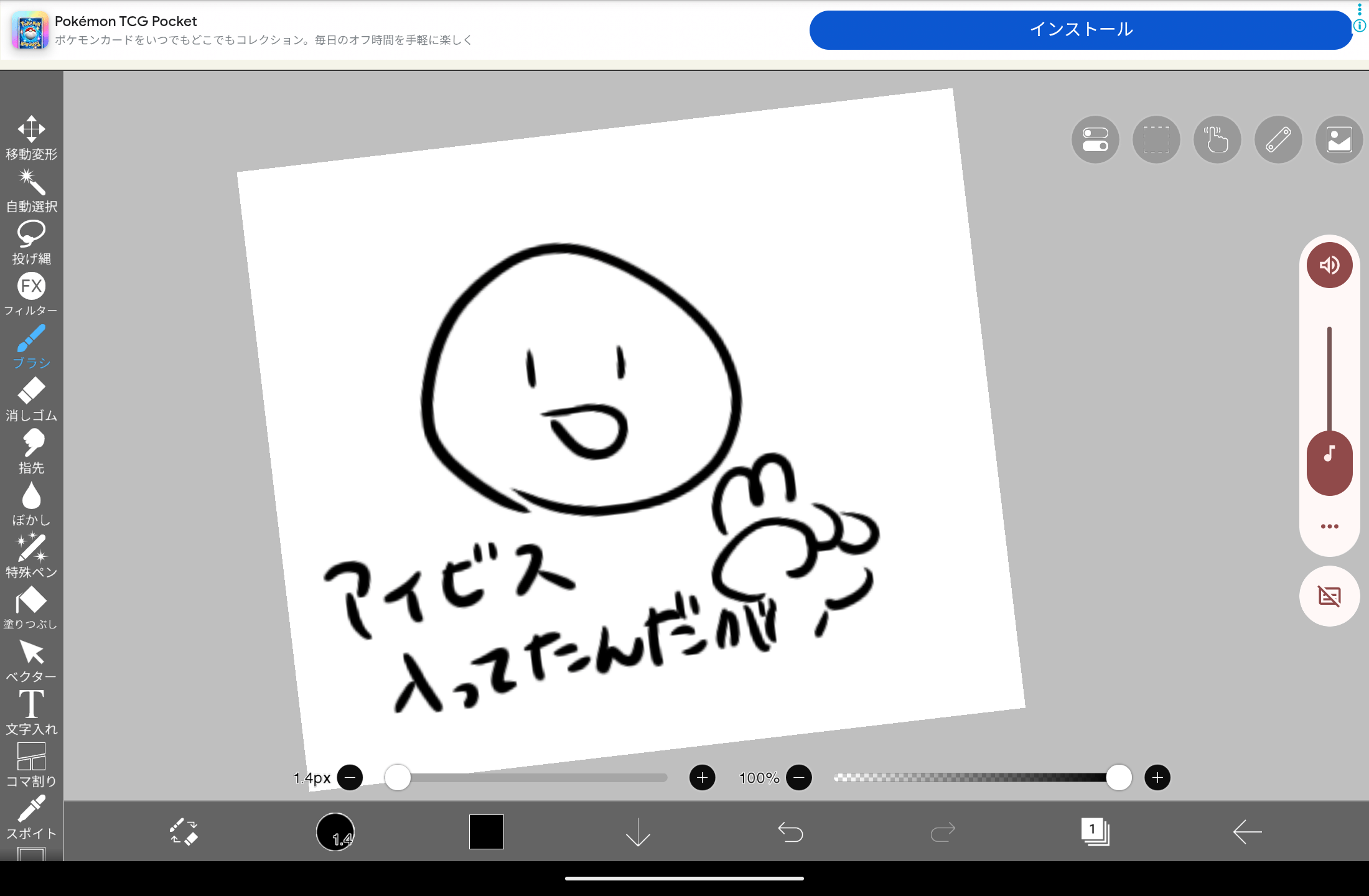Toggle the stabilizer finger-touch setting icon
This screenshot has height=896, width=1369.
1217,139
